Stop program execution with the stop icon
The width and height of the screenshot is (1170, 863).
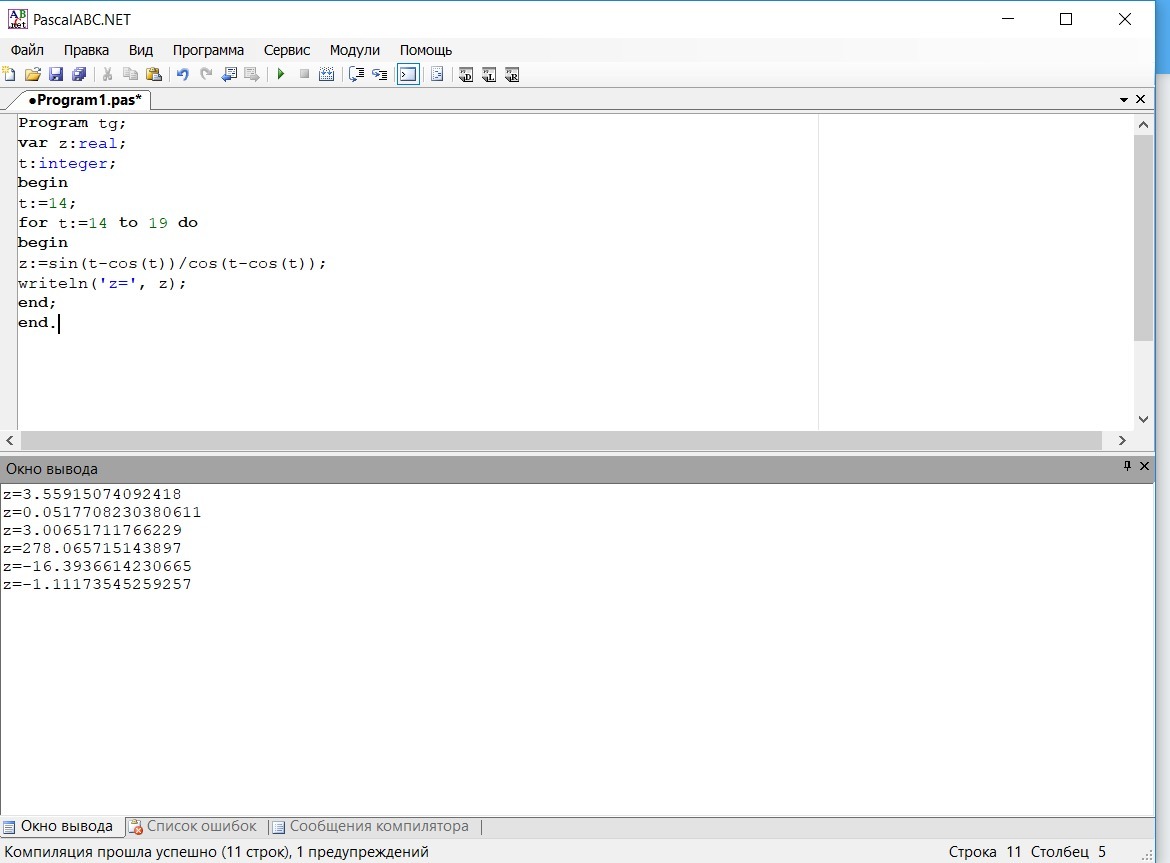[x=304, y=74]
